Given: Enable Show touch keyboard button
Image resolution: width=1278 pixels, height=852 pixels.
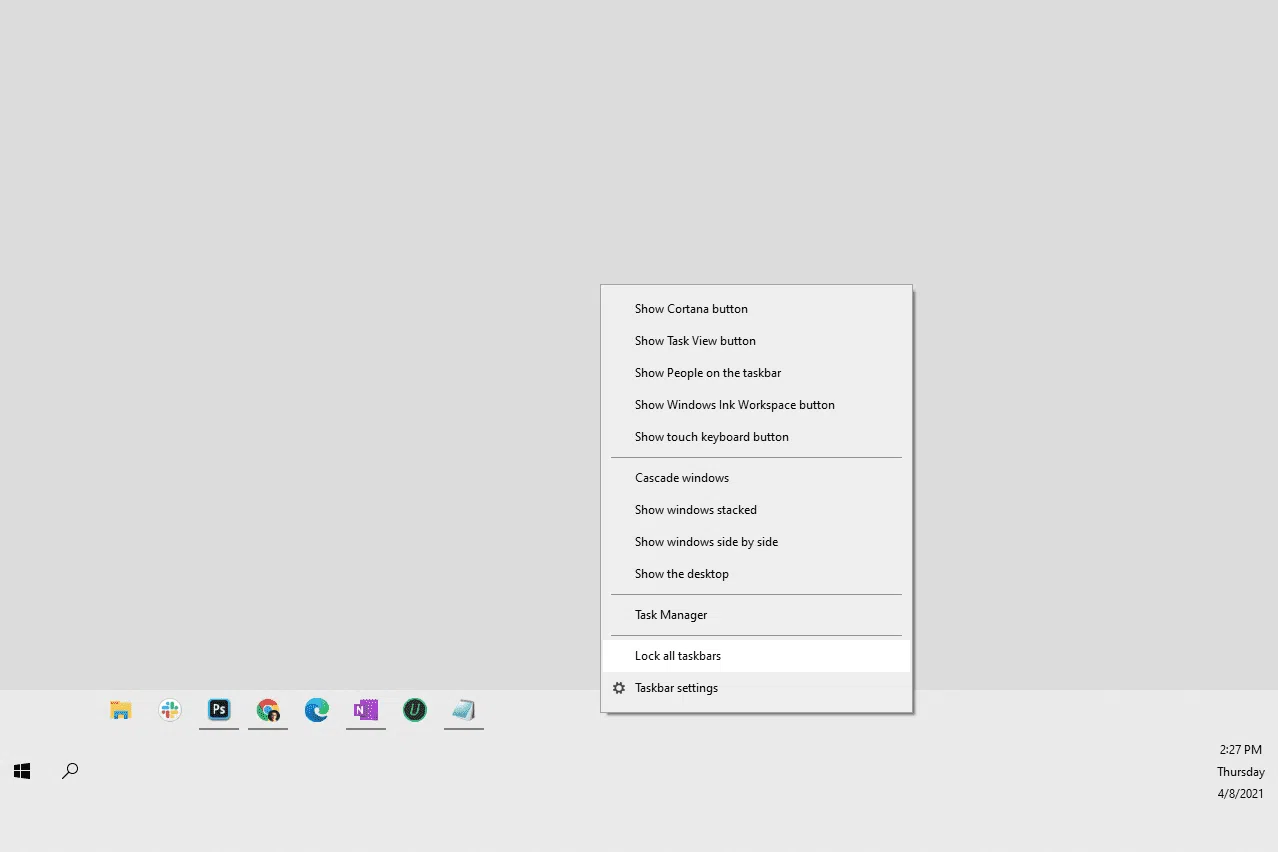Looking at the screenshot, I should tap(711, 437).
